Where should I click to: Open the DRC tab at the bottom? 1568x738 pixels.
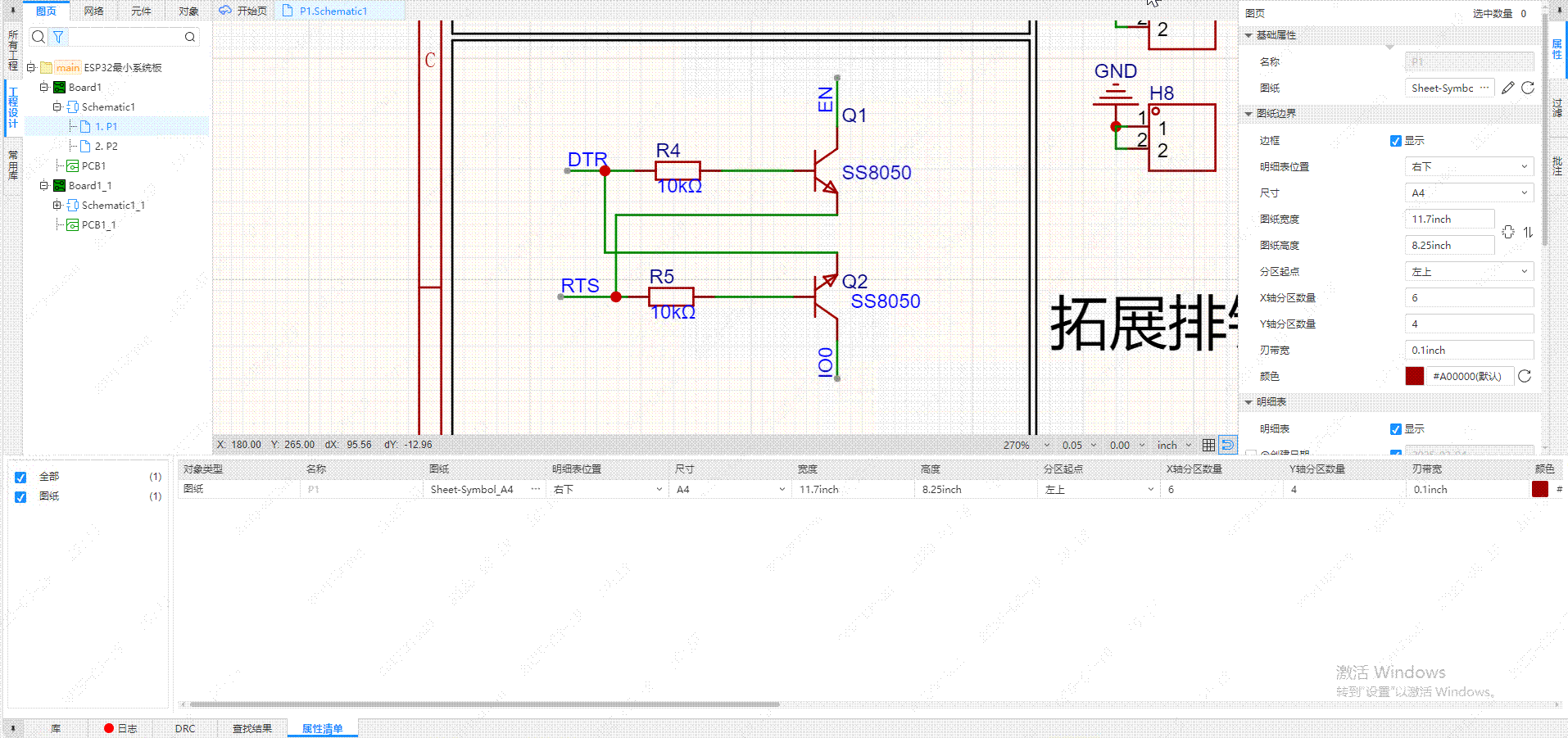pyautogui.click(x=185, y=728)
